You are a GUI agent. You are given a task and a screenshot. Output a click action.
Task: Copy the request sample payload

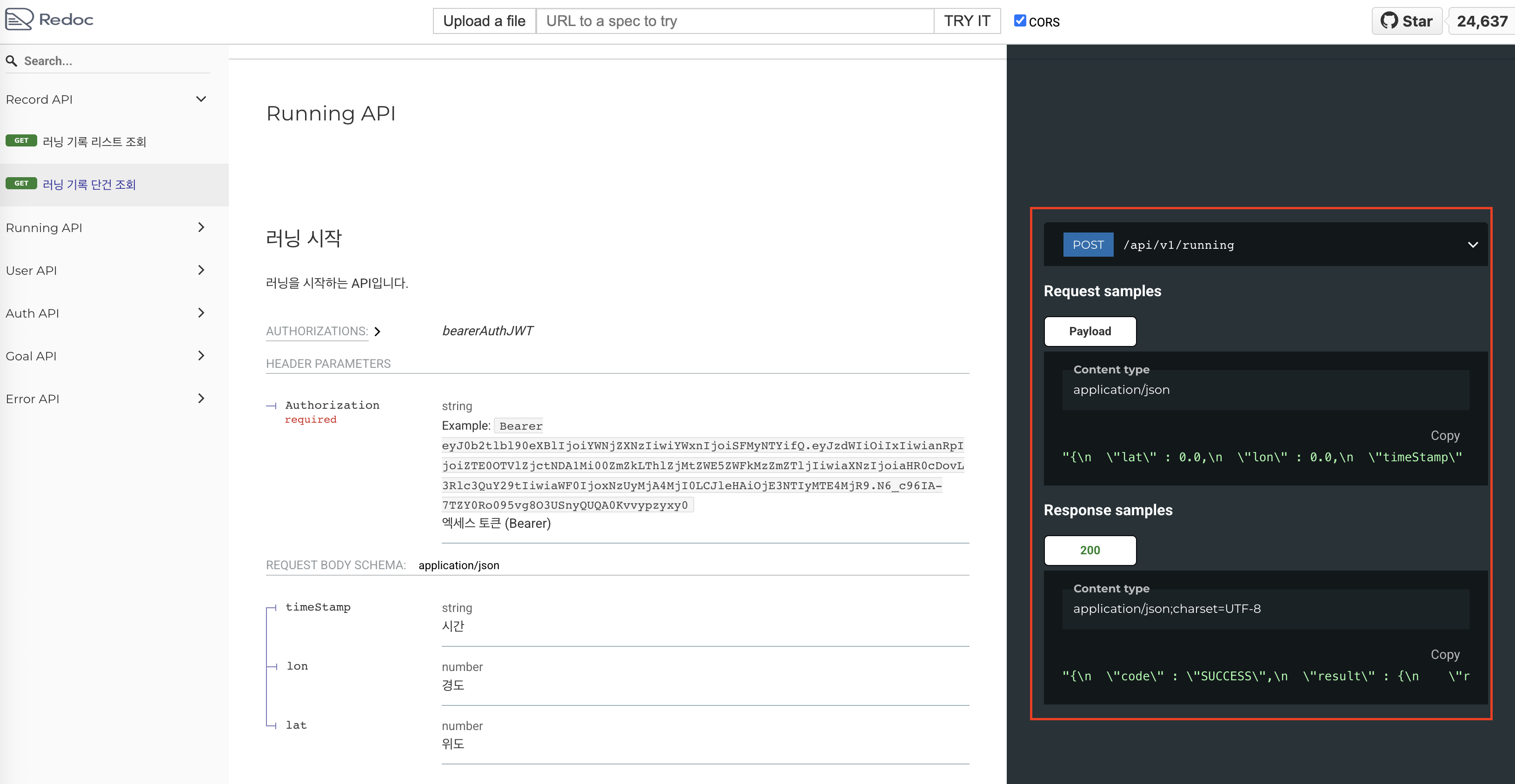point(1444,436)
